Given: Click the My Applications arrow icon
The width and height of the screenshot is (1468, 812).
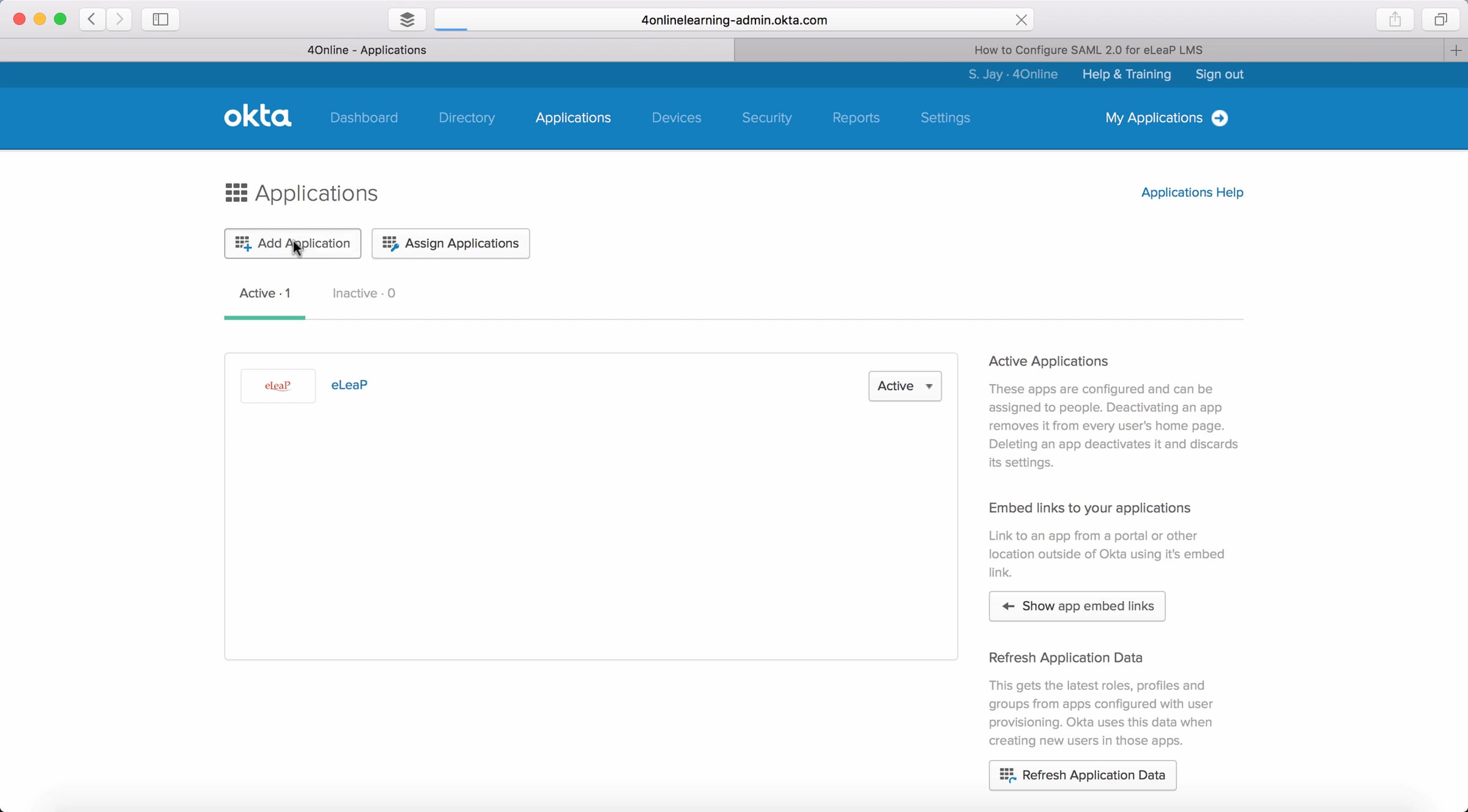Looking at the screenshot, I should [1220, 118].
